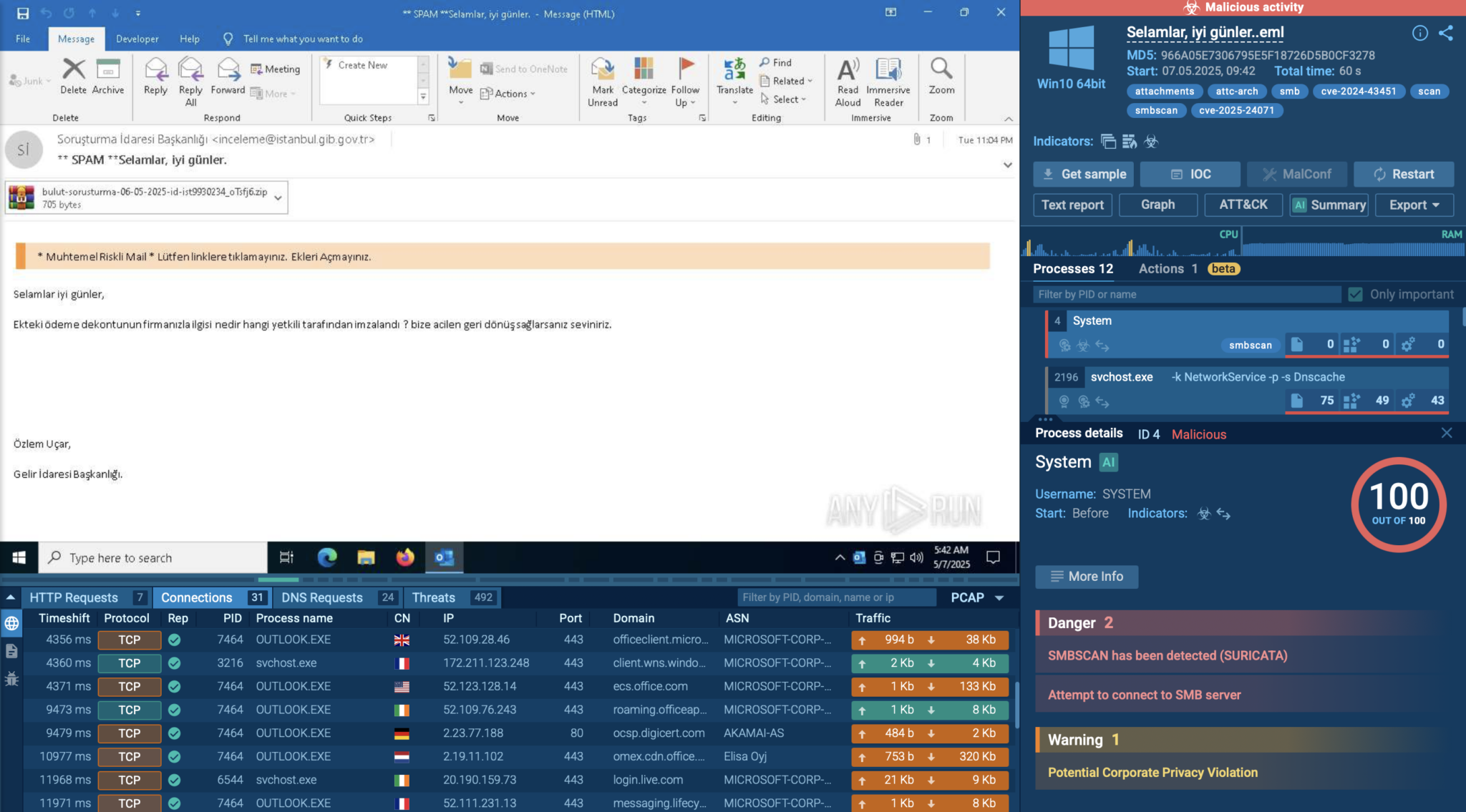Click the share icon beside sample title
The image size is (1466, 812).
coord(1446,33)
